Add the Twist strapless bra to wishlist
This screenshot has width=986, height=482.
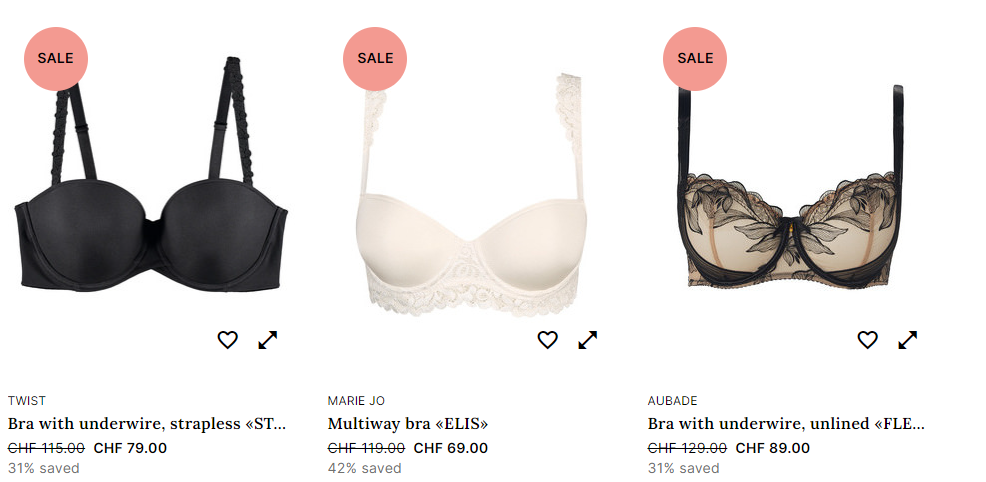pyautogui.click(x=228, y=340)
